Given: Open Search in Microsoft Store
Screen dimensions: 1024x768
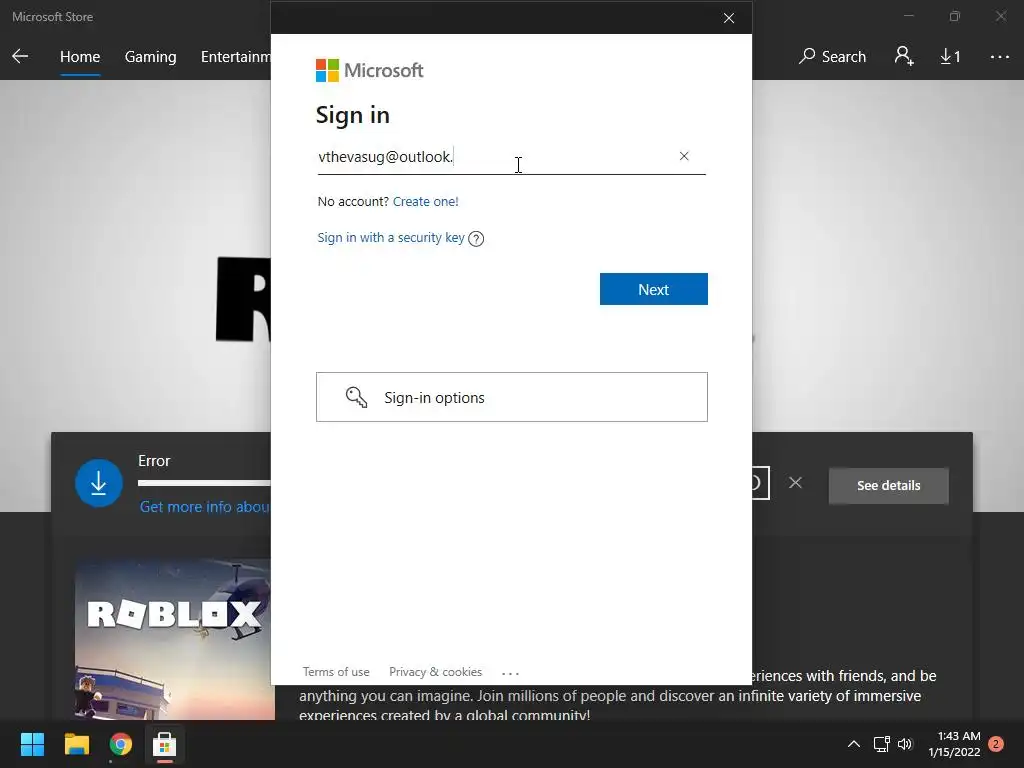Looking at the screenshot, I should click(x=833, y=57).
